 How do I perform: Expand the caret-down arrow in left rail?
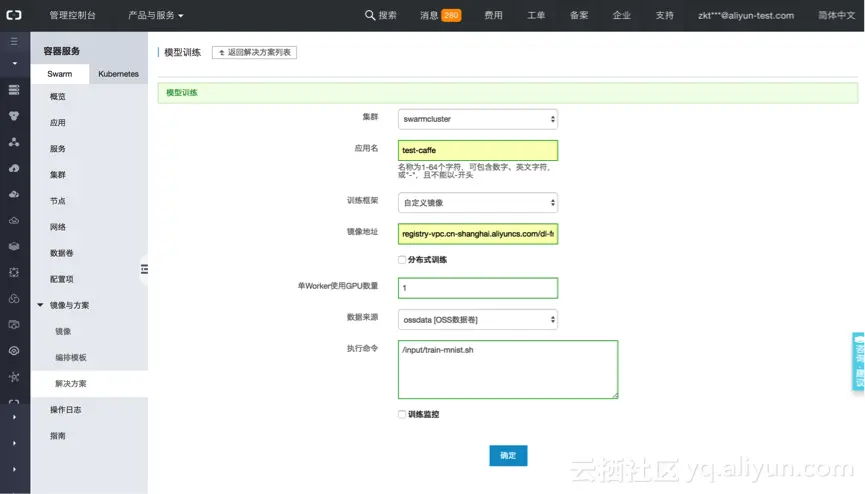tap(14, 63)
